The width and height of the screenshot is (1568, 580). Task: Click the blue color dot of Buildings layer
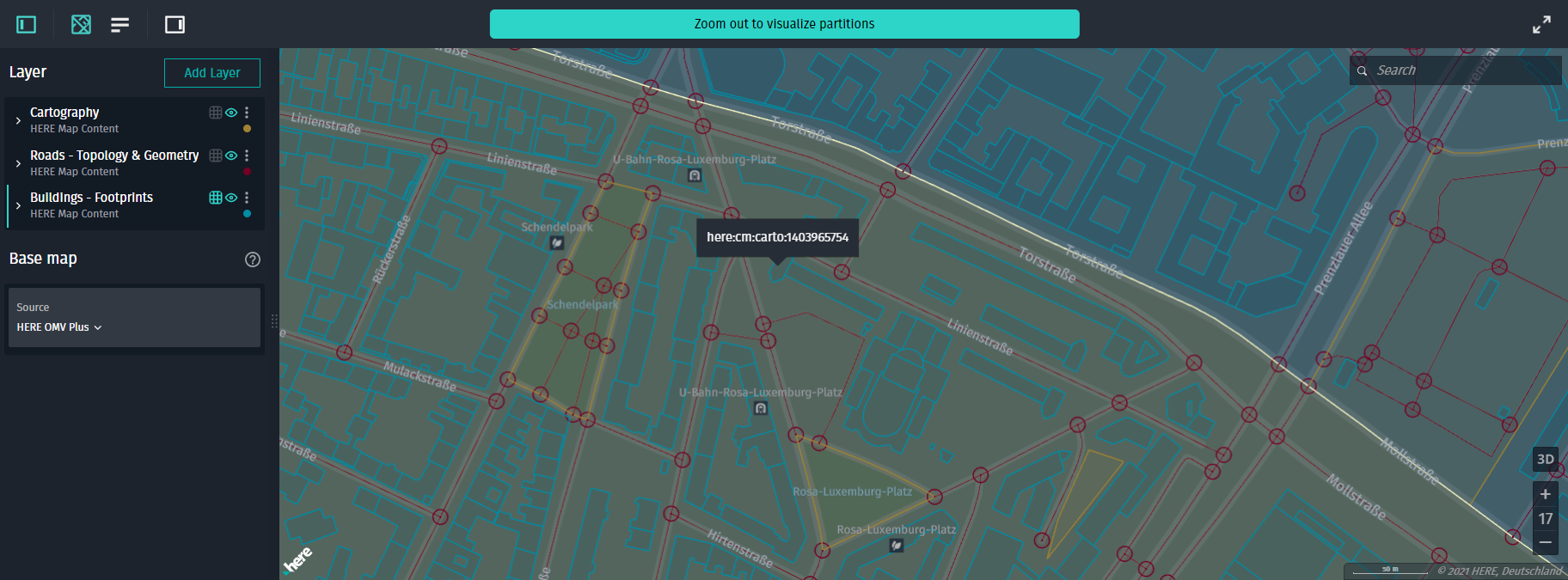coord(248,214)
